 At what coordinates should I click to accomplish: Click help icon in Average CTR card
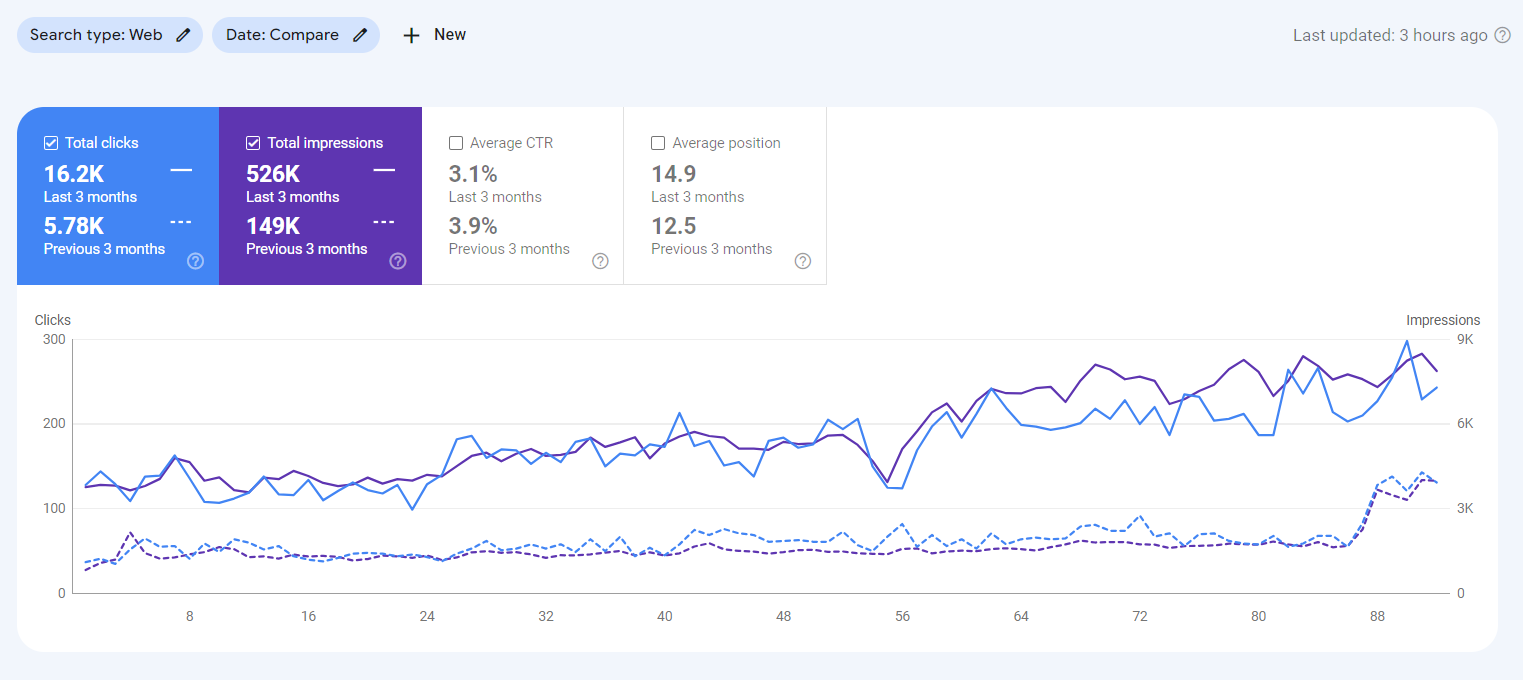tap(600, 261)
